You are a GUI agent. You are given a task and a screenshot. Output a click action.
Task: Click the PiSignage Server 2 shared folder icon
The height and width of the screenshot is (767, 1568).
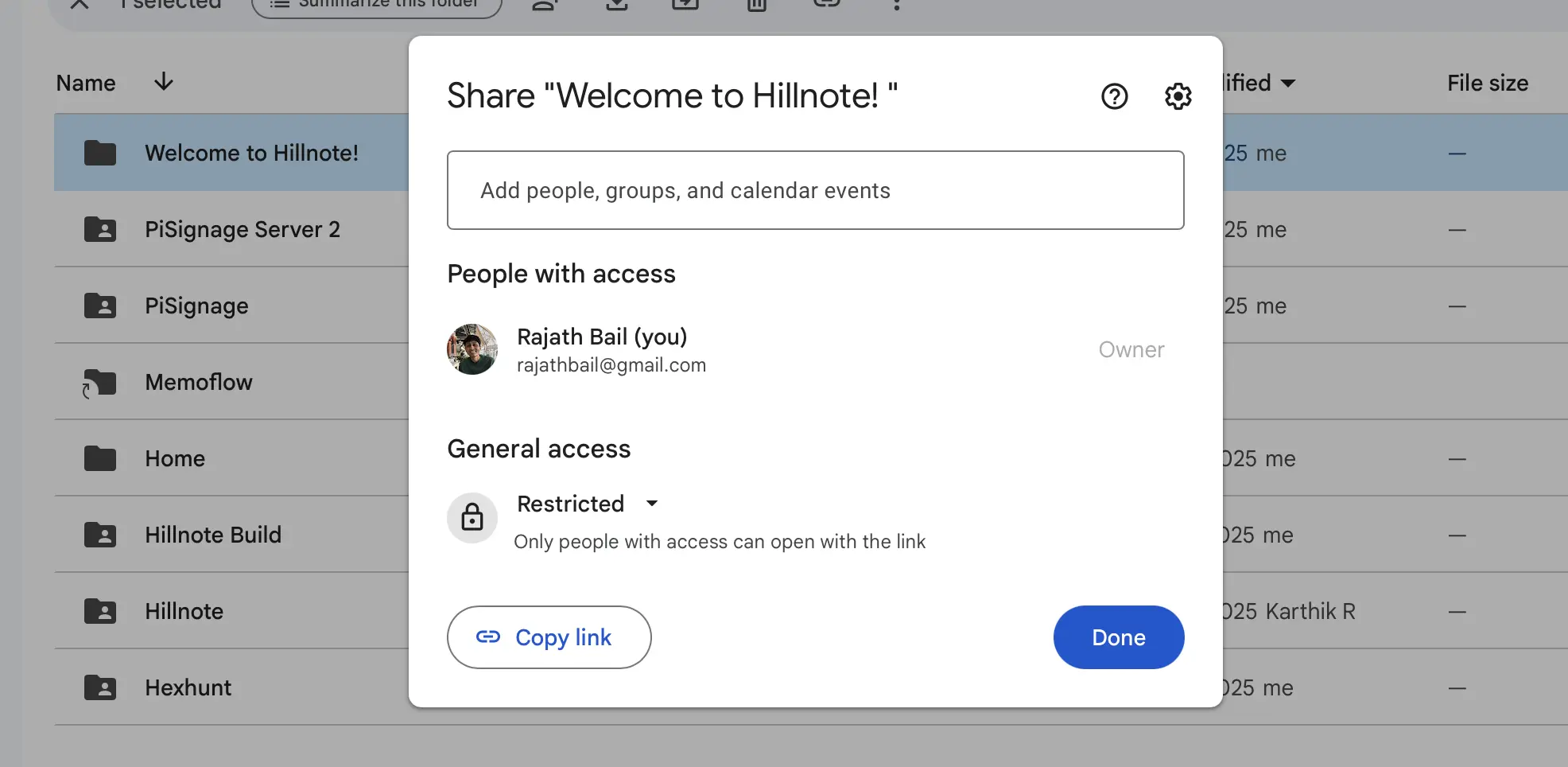pyautogui.click(x=100, y=229)
